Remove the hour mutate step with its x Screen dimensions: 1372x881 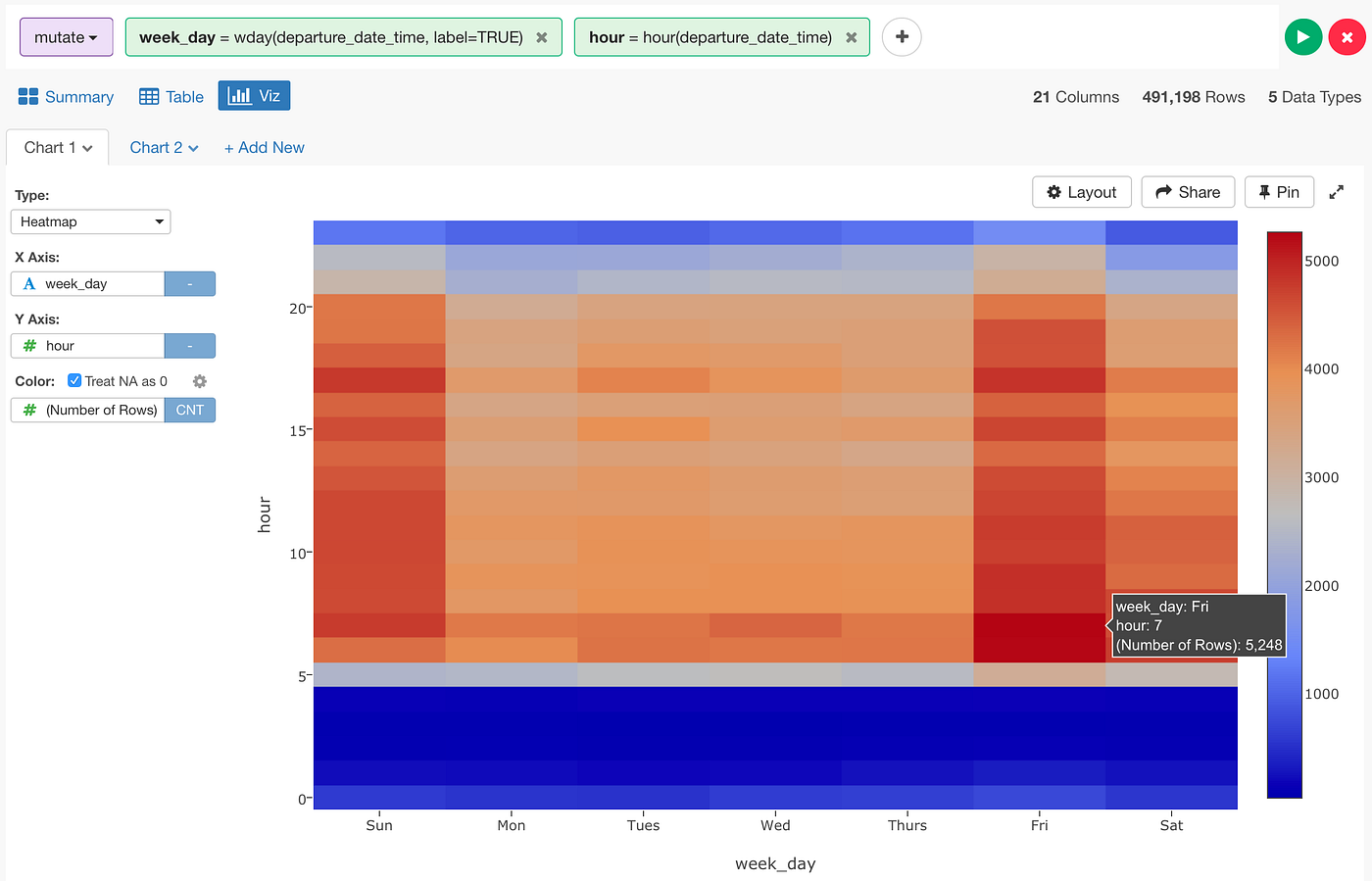pos(851,36)
